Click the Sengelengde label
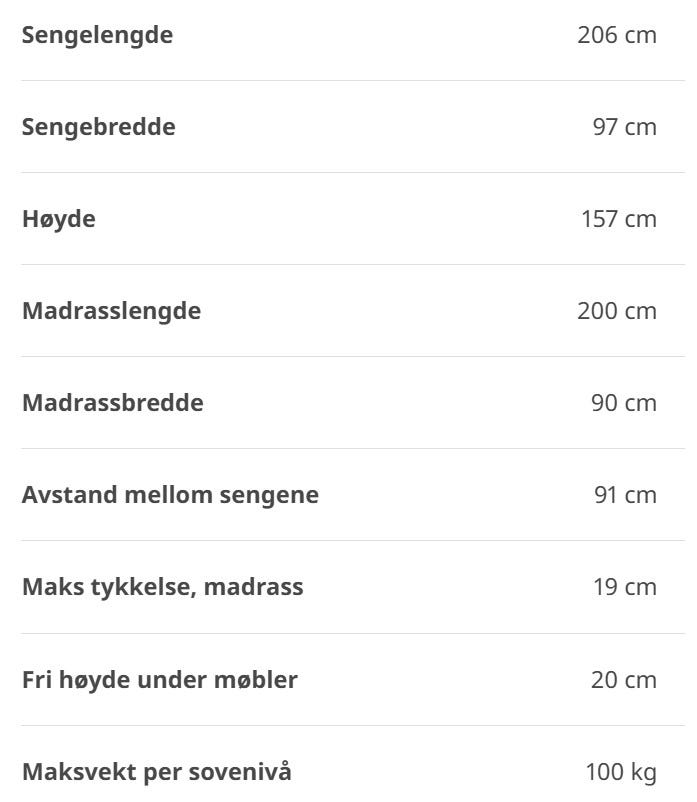The image size is (697, 802). pyautogui.click(x=97, y=36)
